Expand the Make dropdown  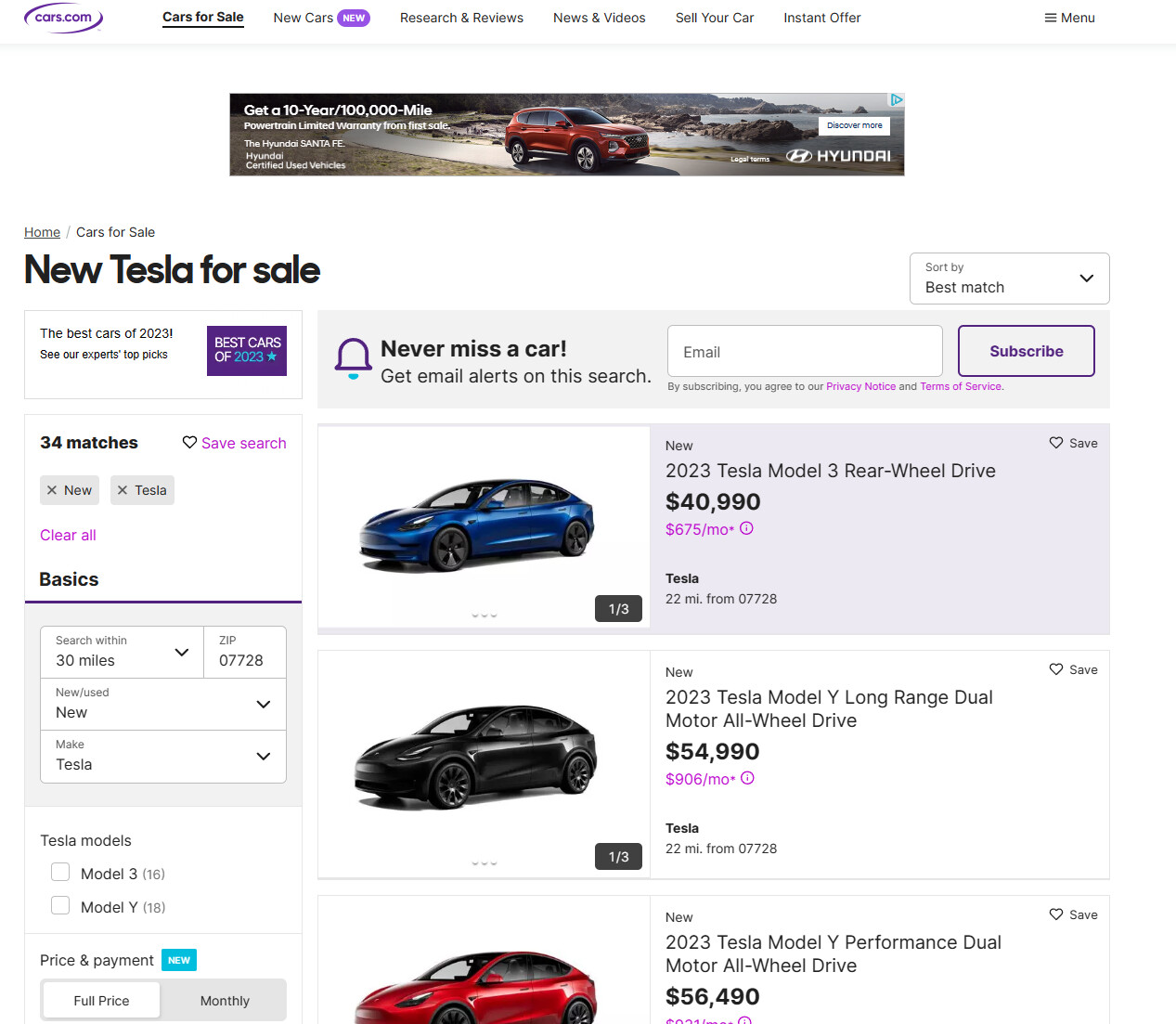[163, 756]
